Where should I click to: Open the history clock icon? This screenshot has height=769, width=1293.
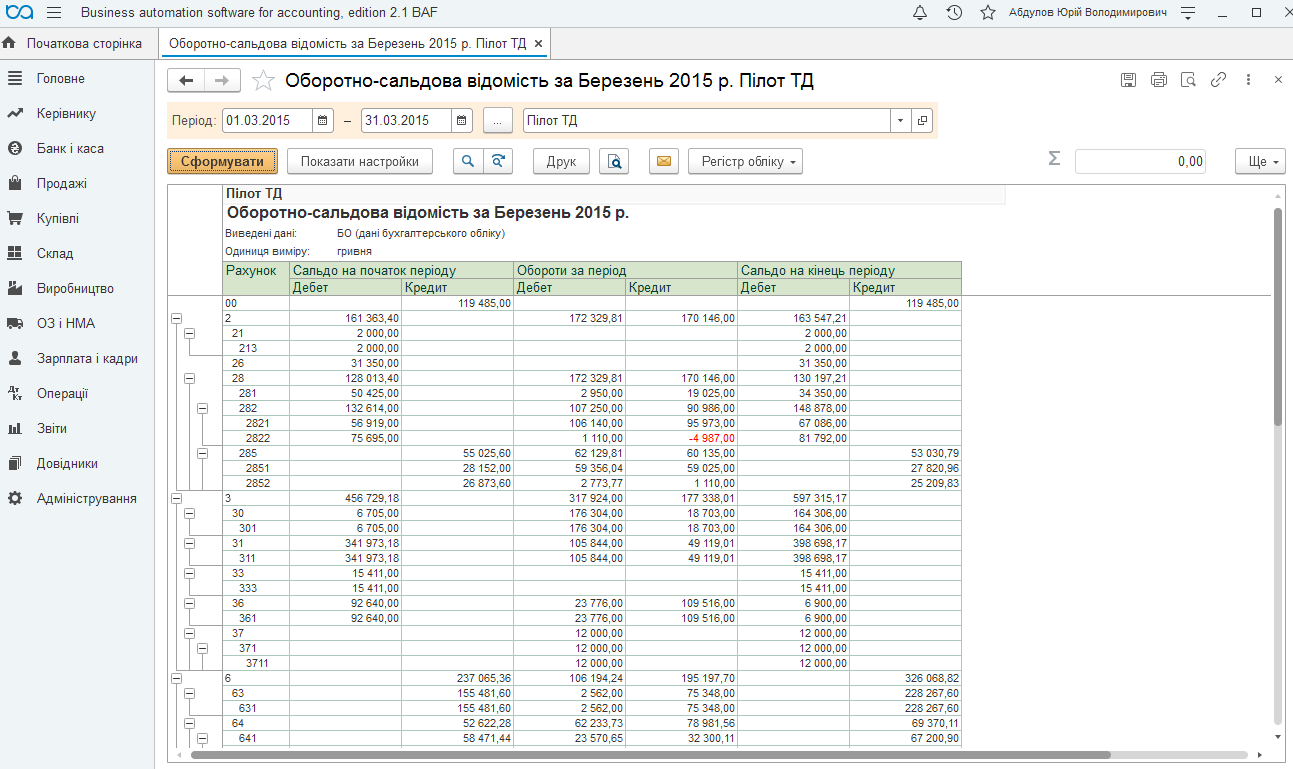tap(954, 13)
